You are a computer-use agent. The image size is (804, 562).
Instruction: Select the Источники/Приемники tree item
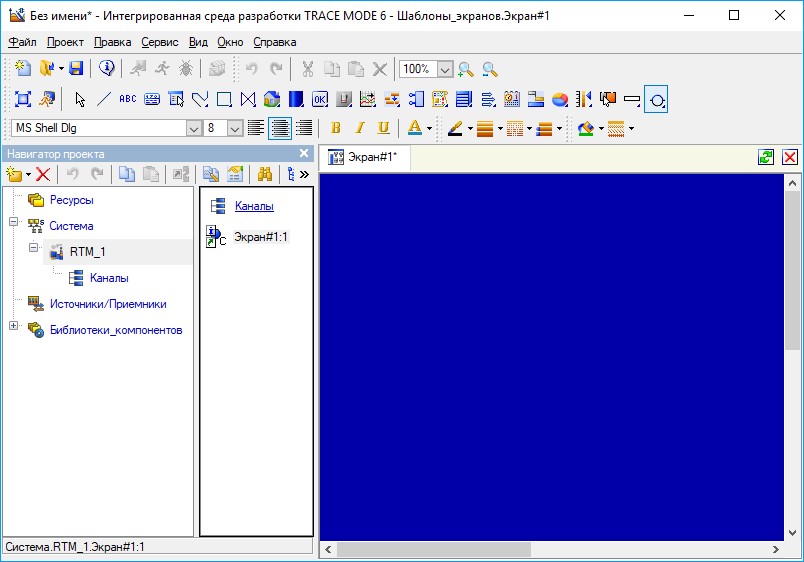[108, 304]
